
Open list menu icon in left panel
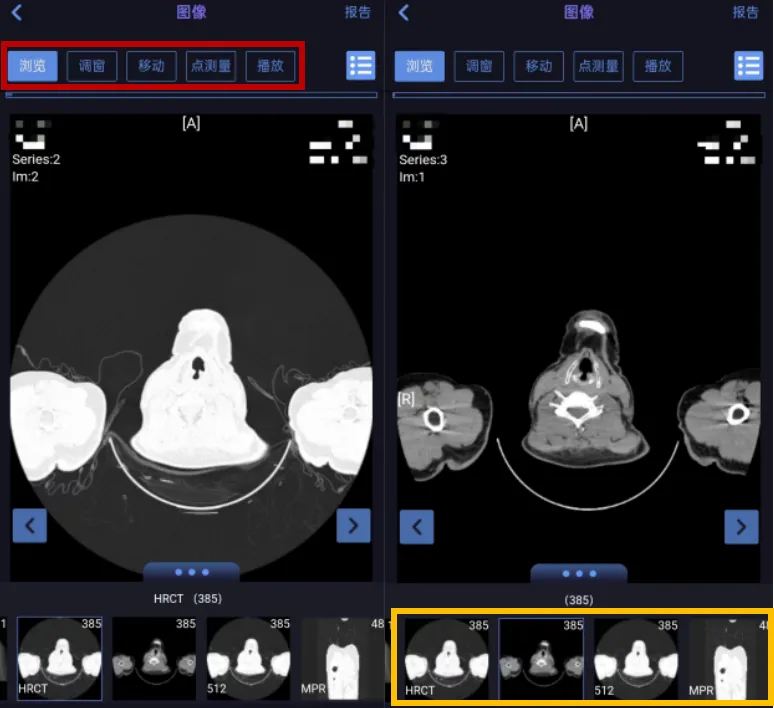pos(361,66)
